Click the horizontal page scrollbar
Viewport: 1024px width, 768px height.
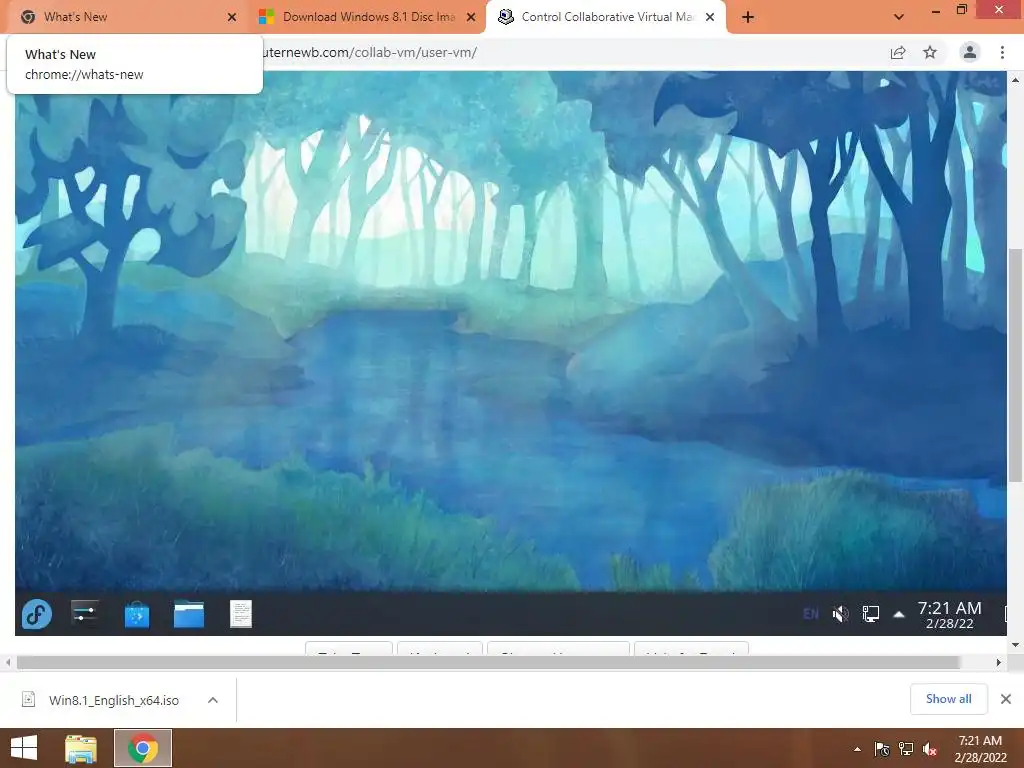click(x=488, y=662)
